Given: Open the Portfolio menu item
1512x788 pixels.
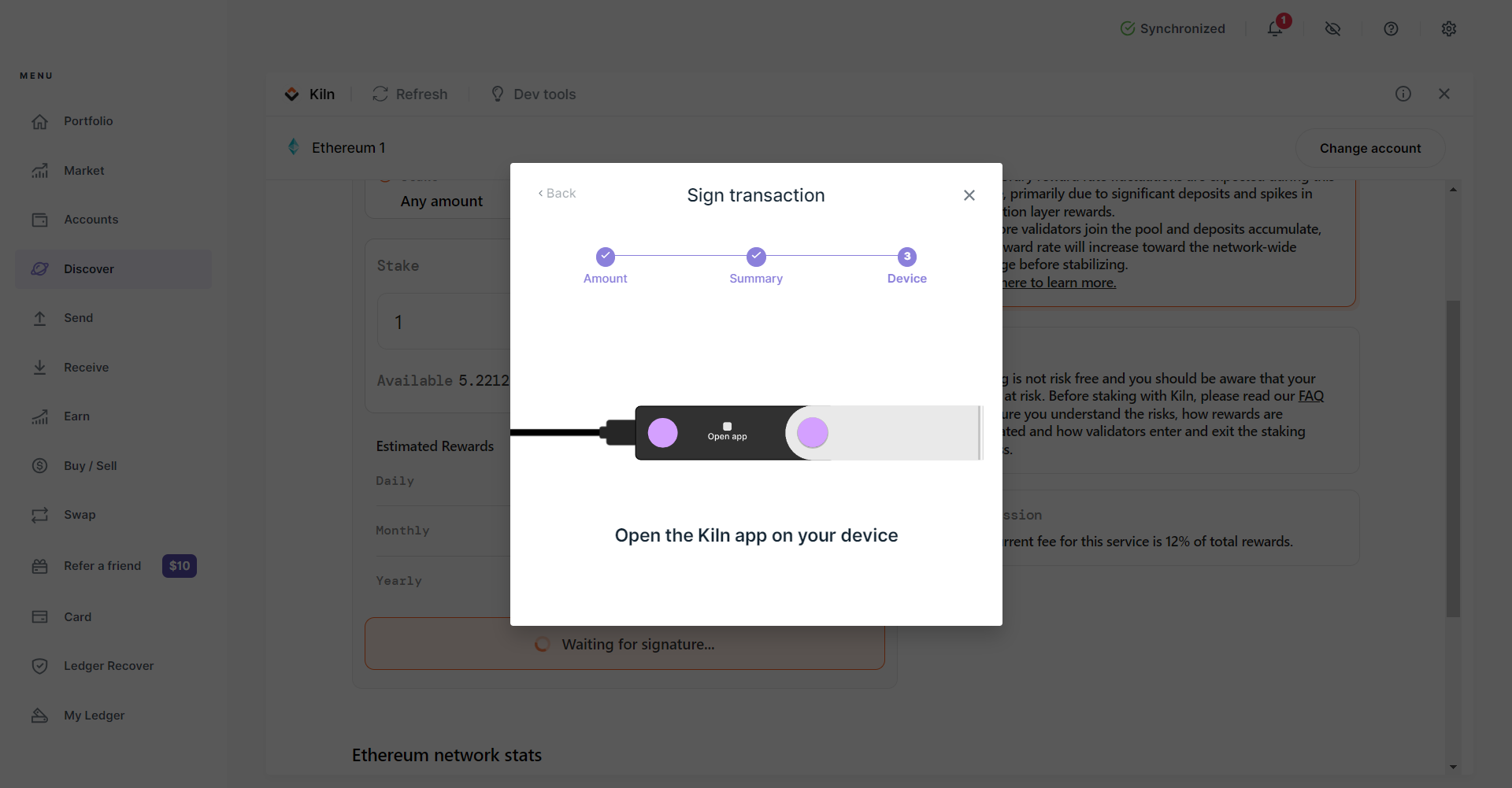Looking at the screenshot, I should [114, 121].
